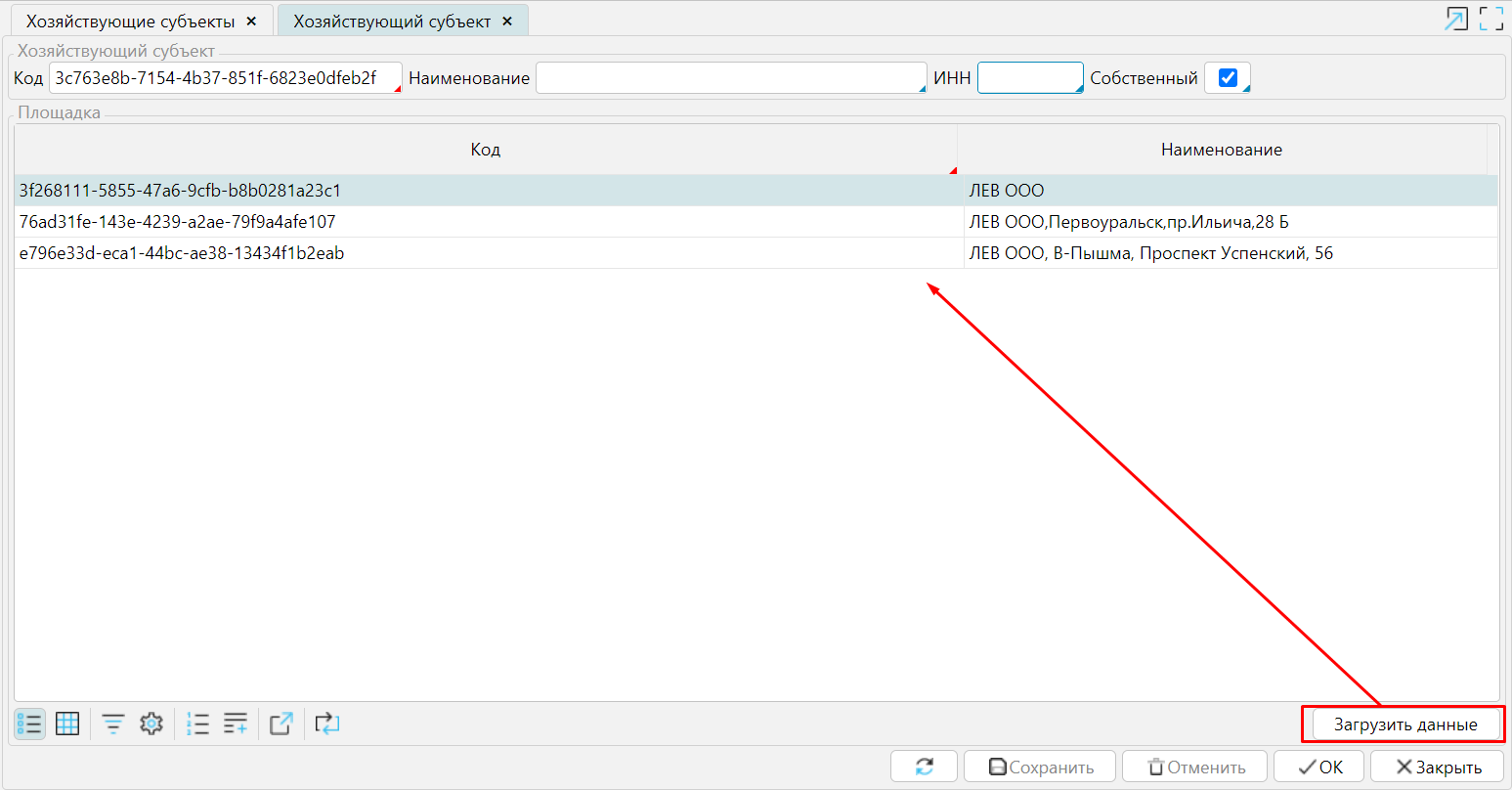
Task: Click the Сохранить button
Action: pos(1040,768)
